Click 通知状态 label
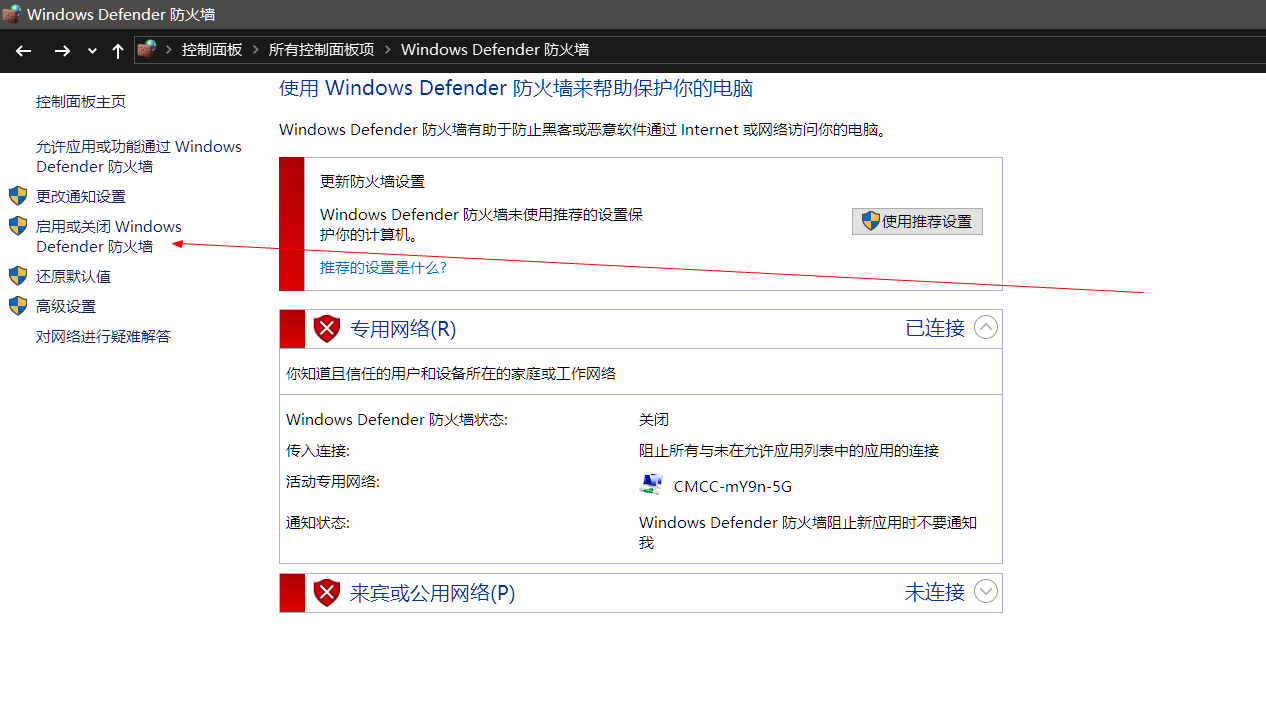Screen dimensions: 1266x703 pos(318,522)
